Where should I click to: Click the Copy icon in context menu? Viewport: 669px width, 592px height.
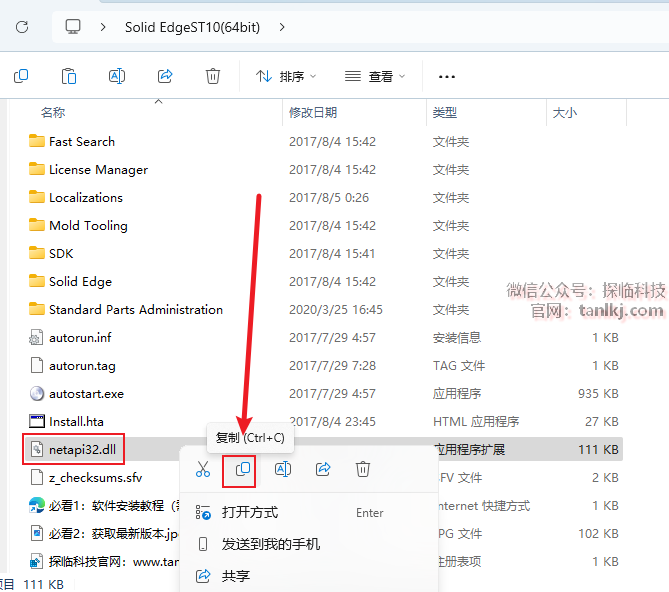coord(243,469)
